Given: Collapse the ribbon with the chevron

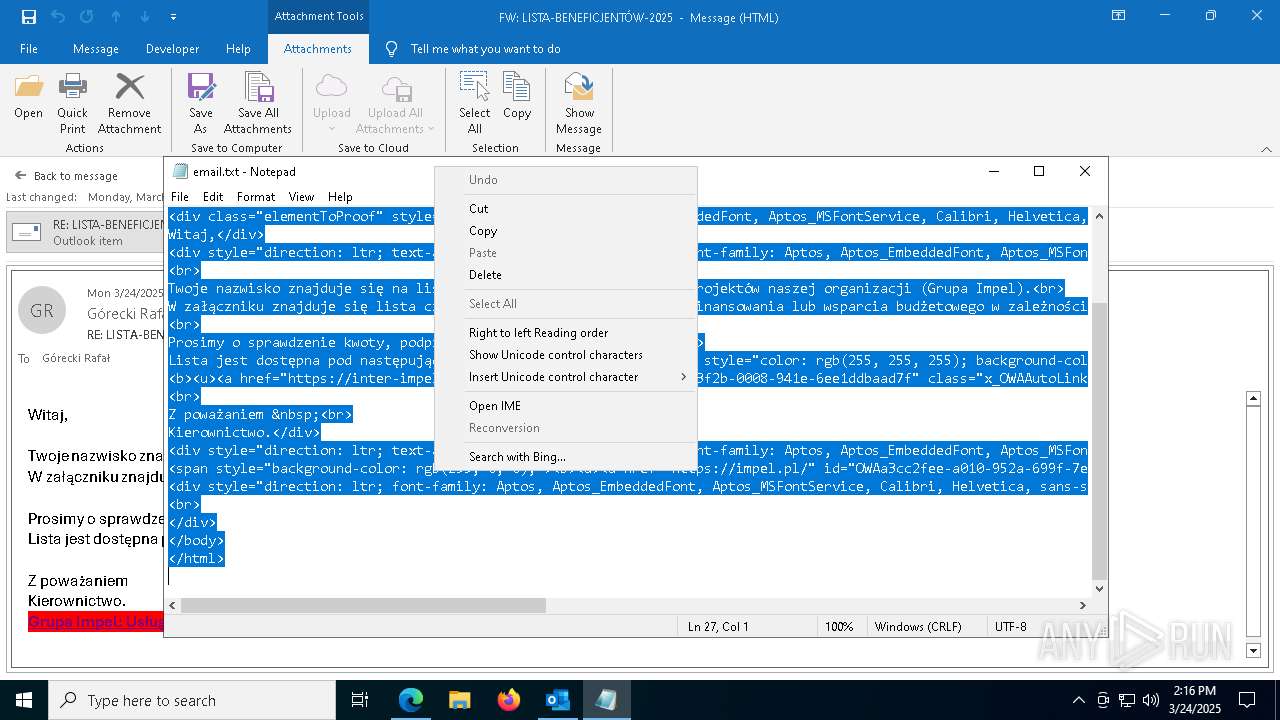Looking at the screenshot, I should pyautogui.click(x=1266, y=149).
